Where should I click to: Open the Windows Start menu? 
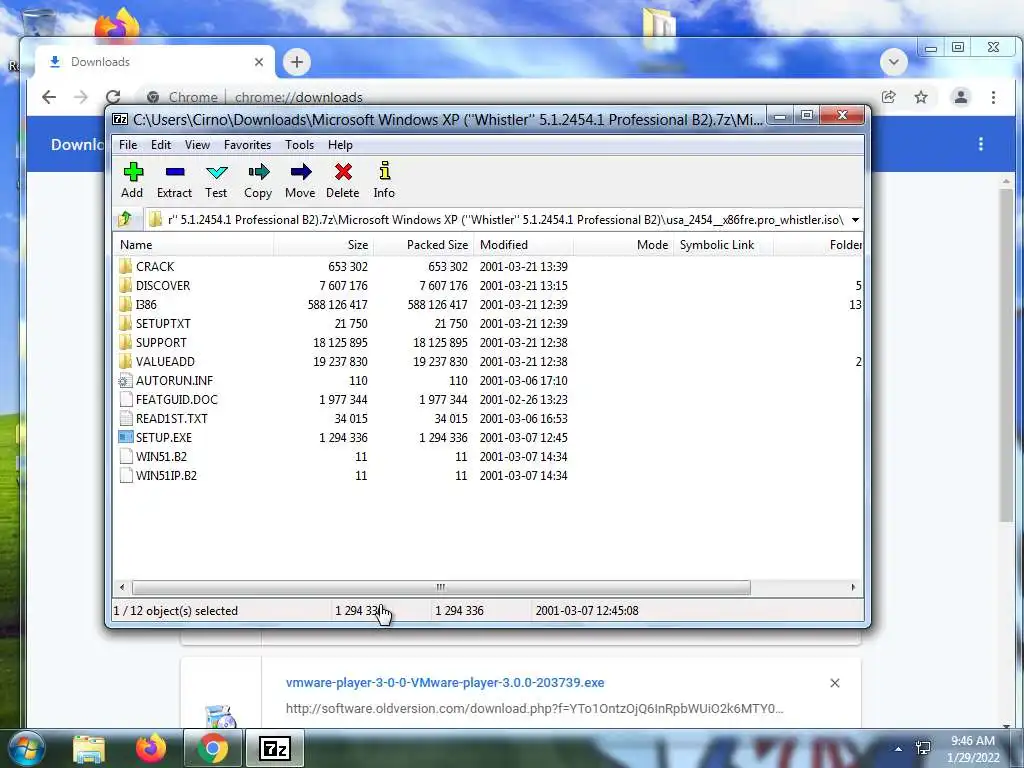[26, 748]
